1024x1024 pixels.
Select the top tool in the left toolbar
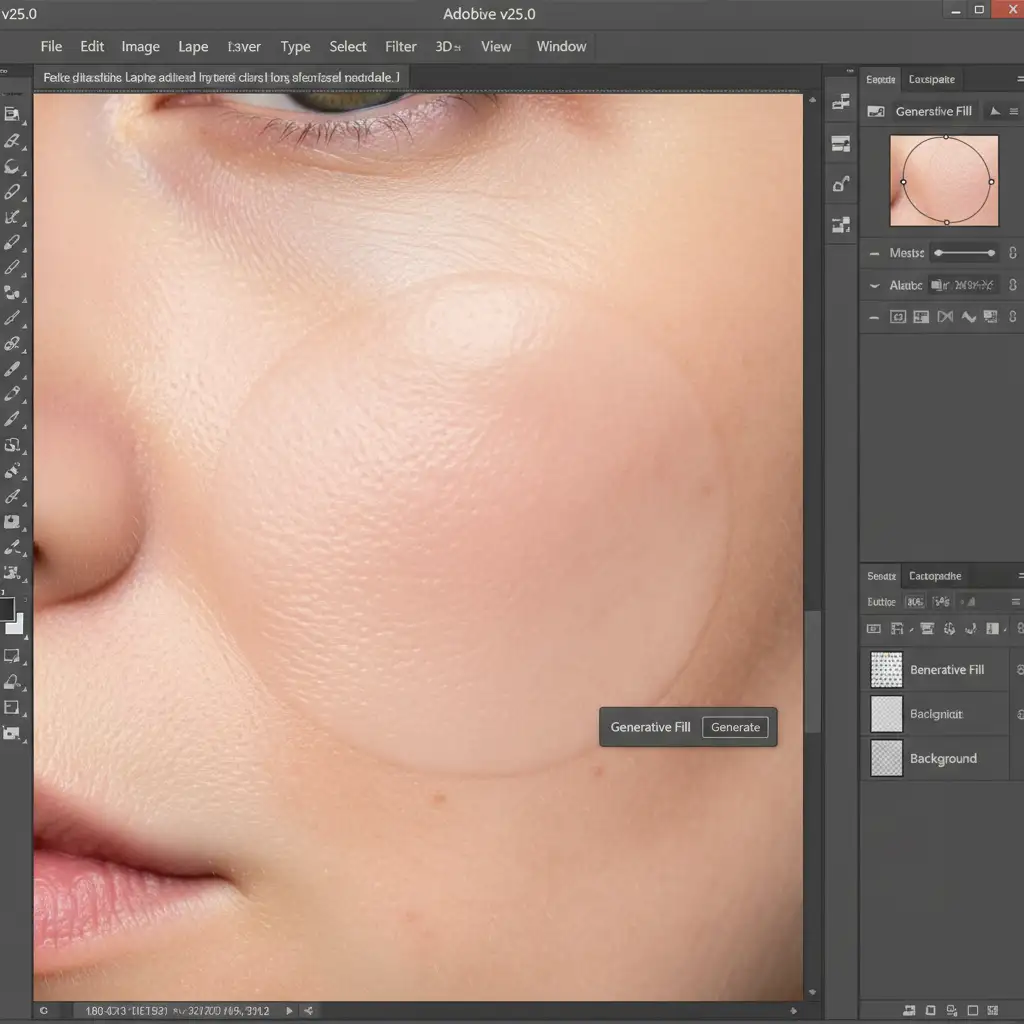(12, 115)
